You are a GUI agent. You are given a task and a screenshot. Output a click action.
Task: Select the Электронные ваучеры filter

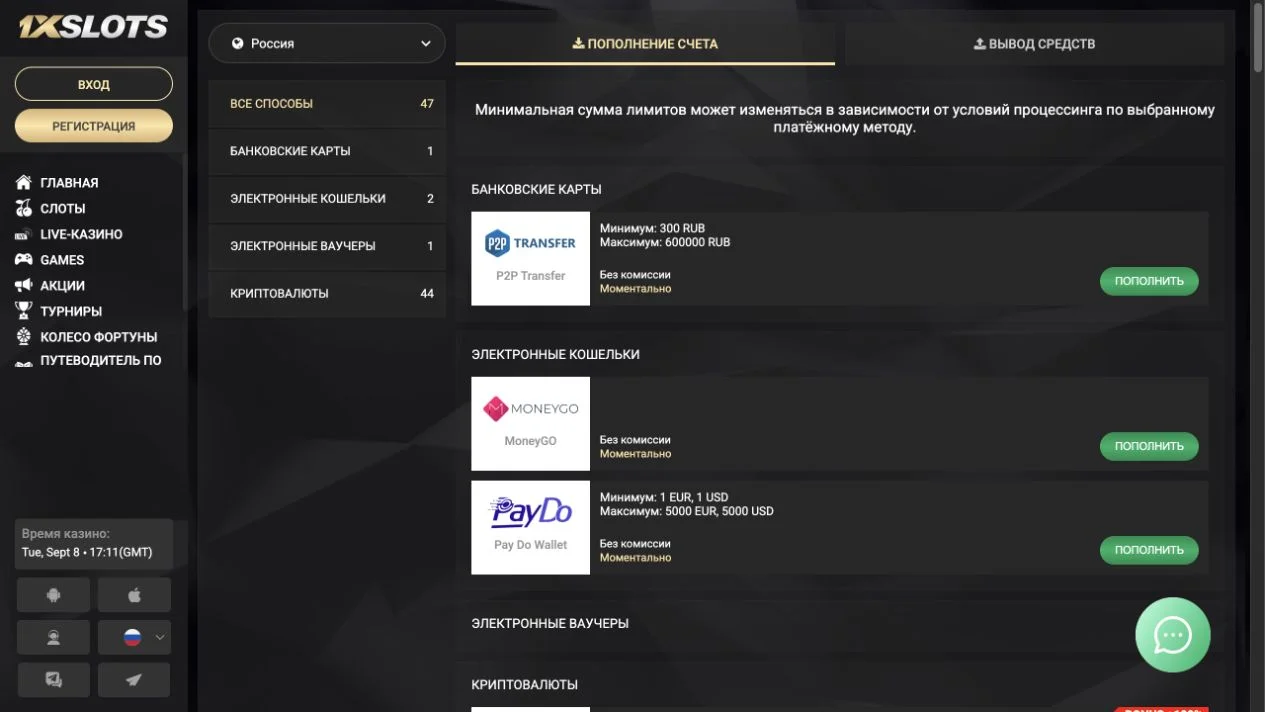pyautogui.click(x=327, y=246)
